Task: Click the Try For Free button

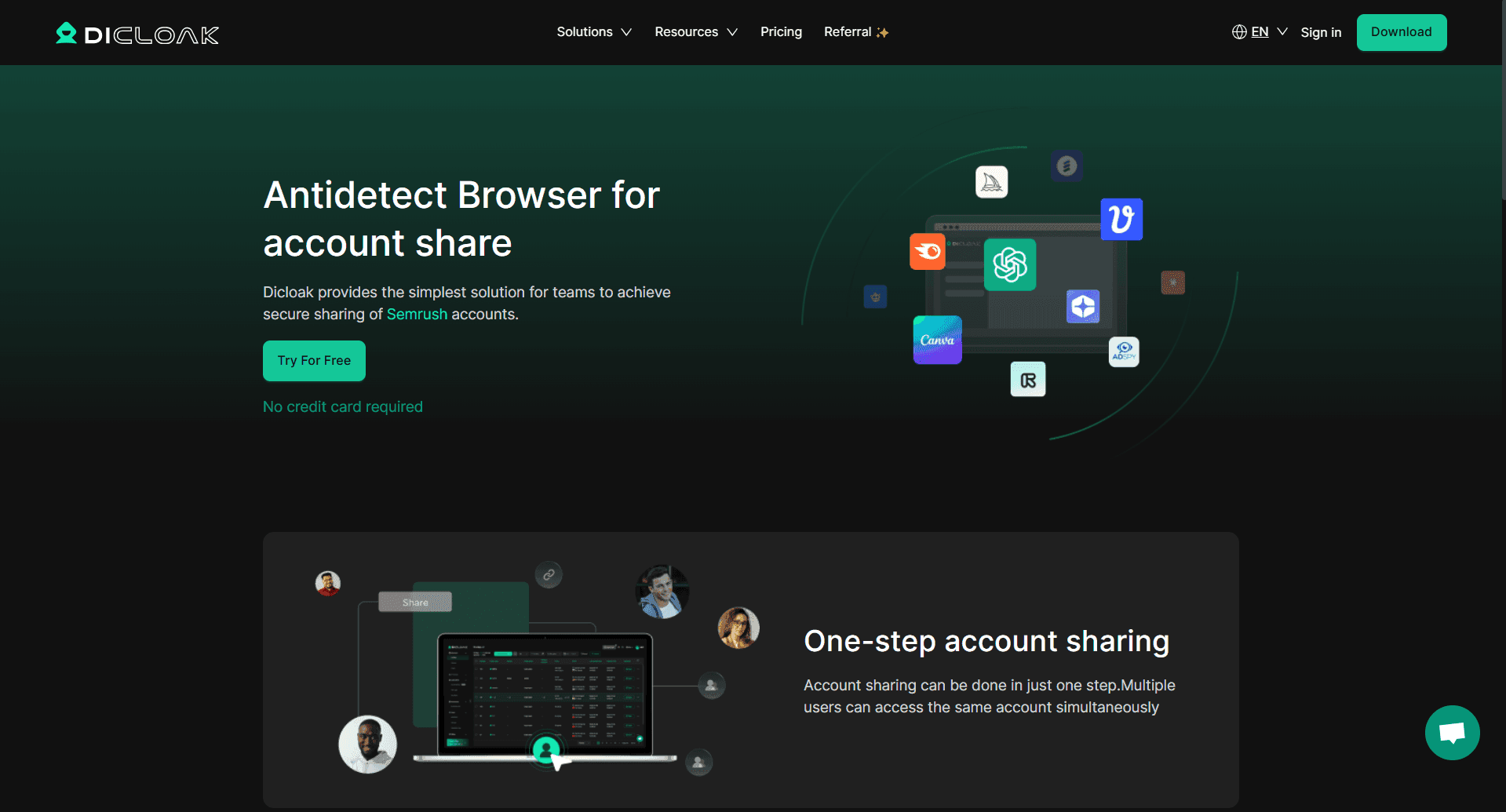Action: point(313,360)
